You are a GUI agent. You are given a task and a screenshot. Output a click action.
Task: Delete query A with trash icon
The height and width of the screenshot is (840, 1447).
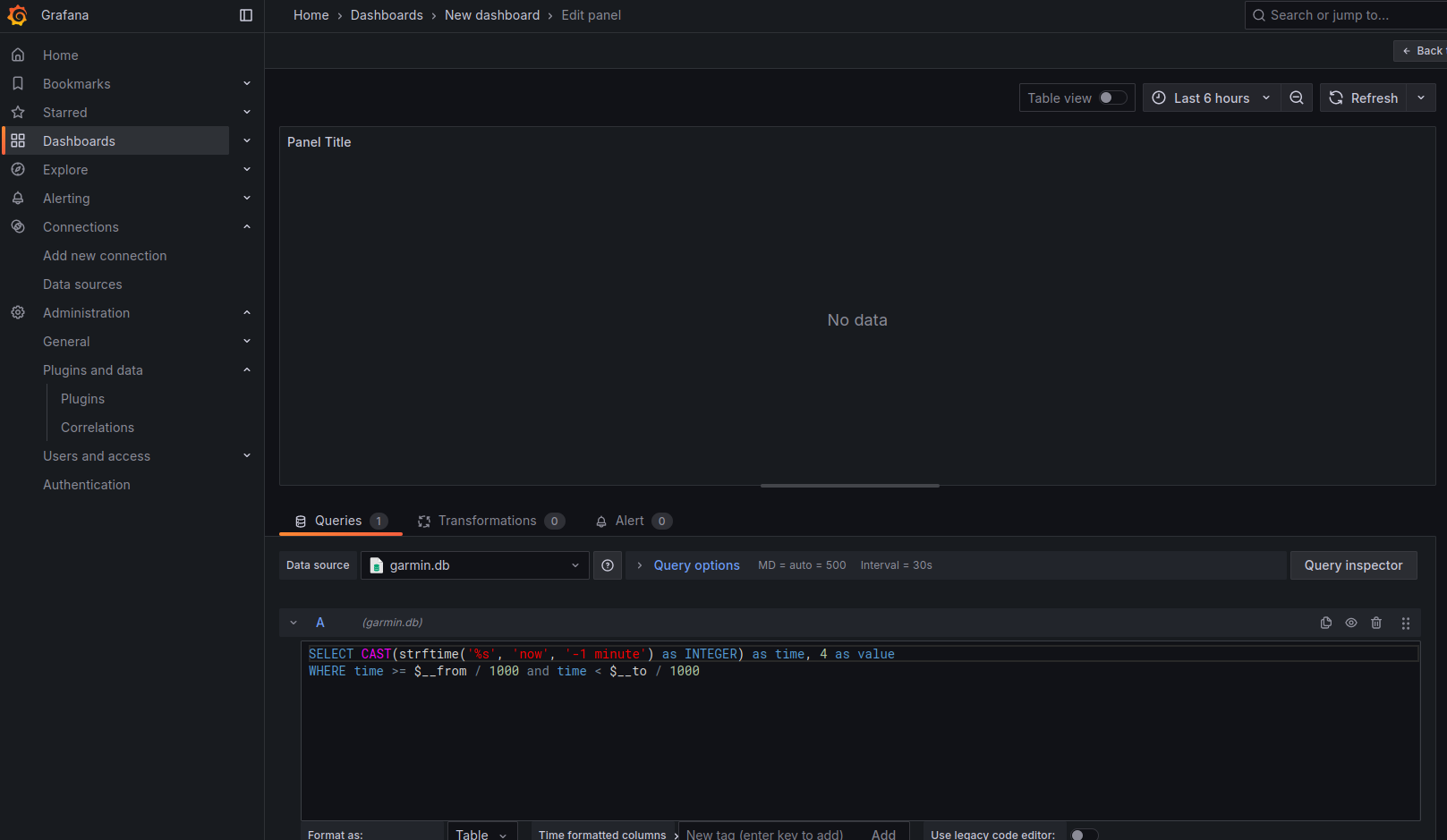point(1376,623)
